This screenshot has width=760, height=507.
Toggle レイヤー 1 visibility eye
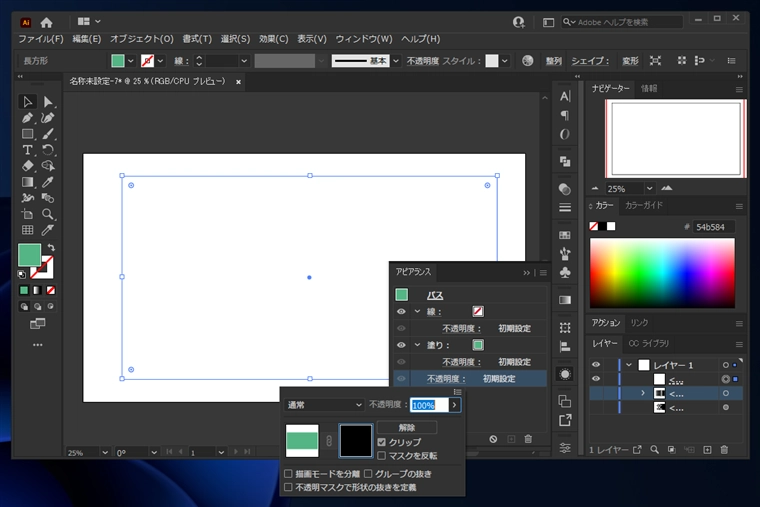pyautogui.click(x=596, y=364)
